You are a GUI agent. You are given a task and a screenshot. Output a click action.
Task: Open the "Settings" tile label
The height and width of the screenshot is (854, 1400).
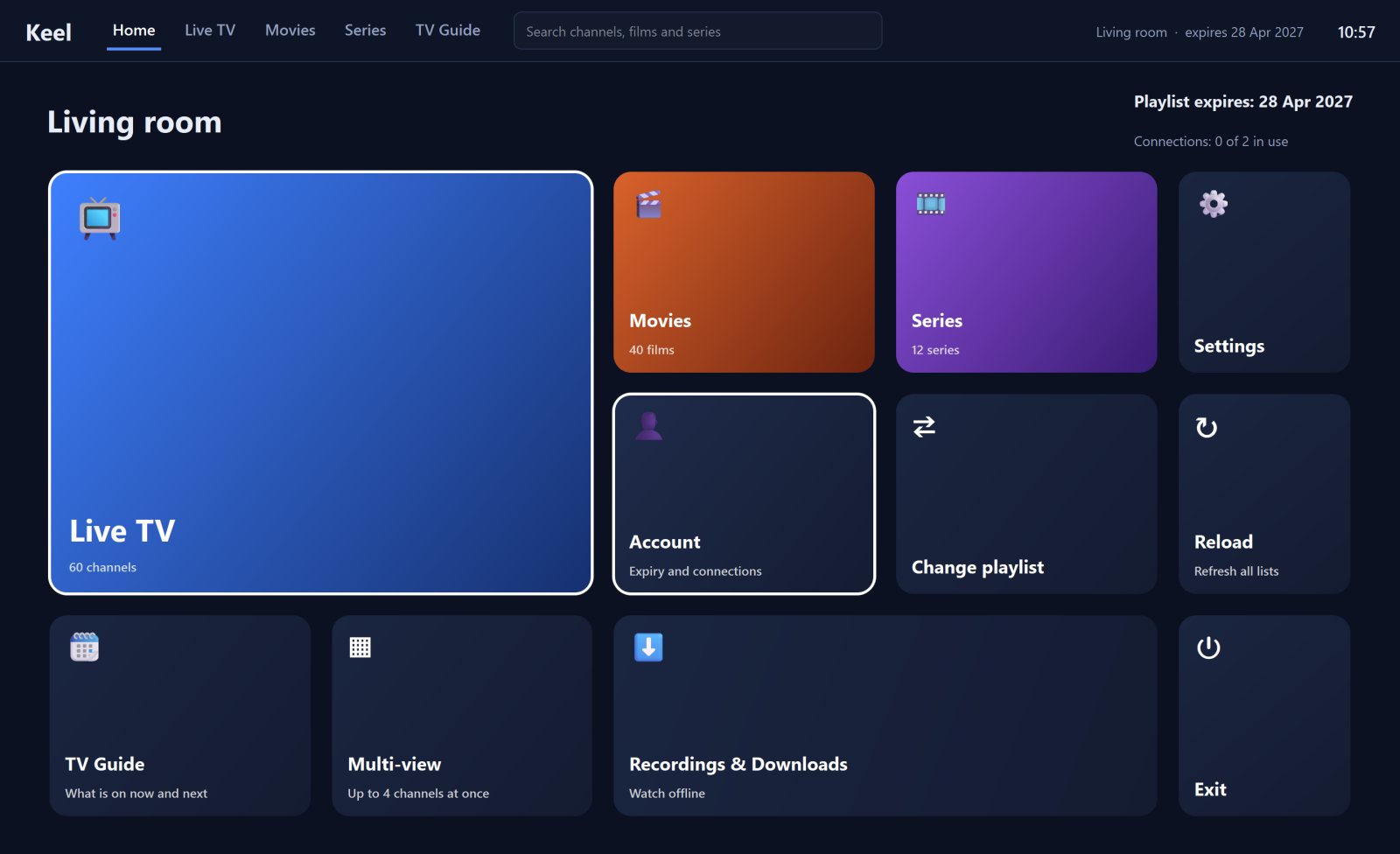tap(1229, 346)
